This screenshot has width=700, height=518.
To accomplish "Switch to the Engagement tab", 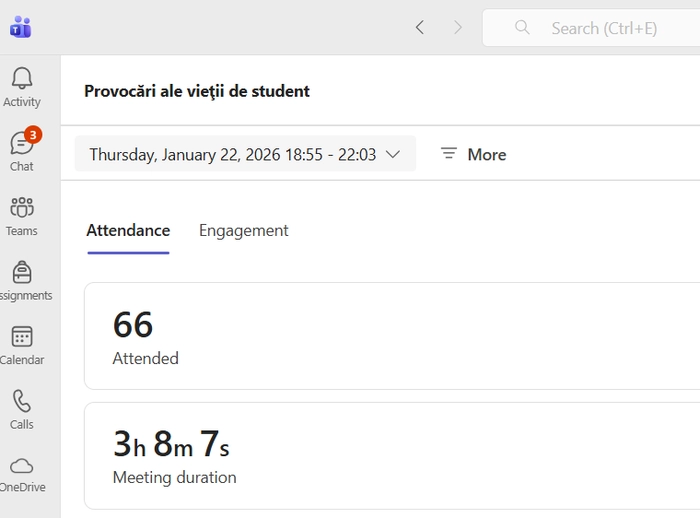I will [x=243, y=230].
